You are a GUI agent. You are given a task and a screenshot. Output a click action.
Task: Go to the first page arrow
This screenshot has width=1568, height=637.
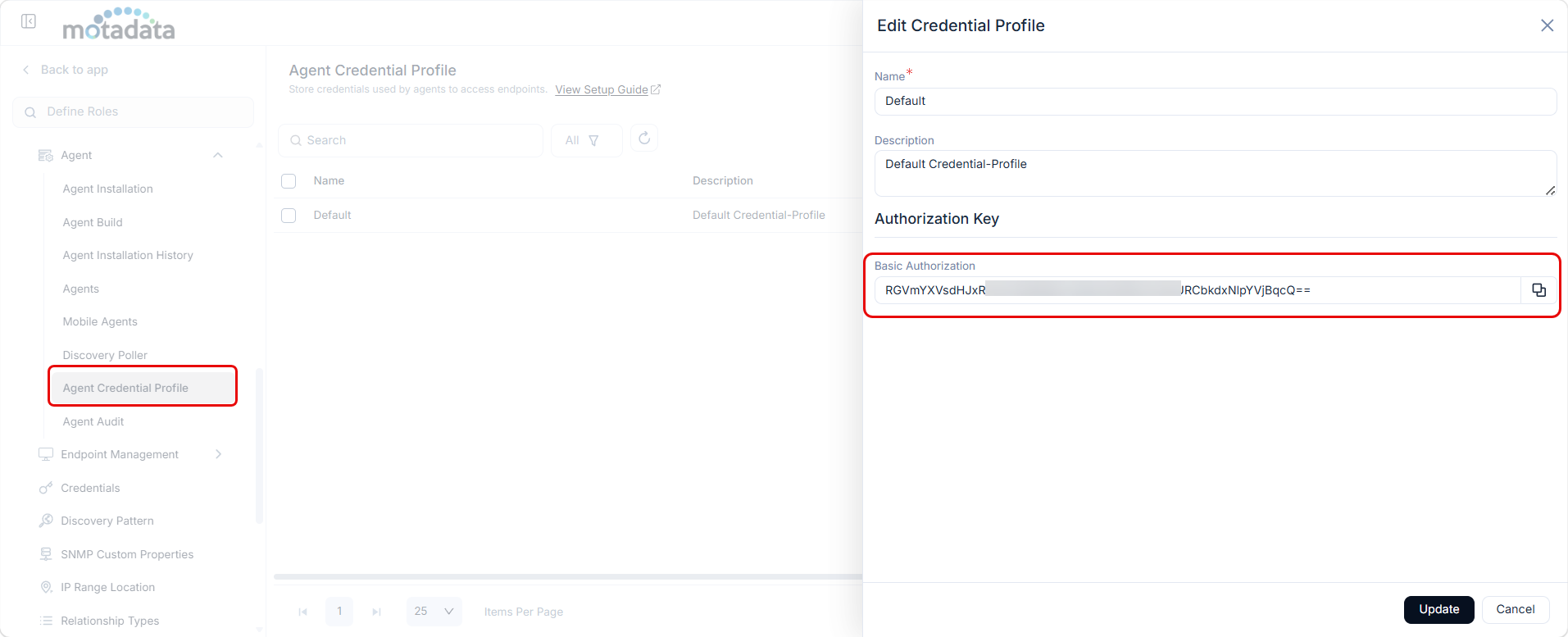[x=302, y=612]
